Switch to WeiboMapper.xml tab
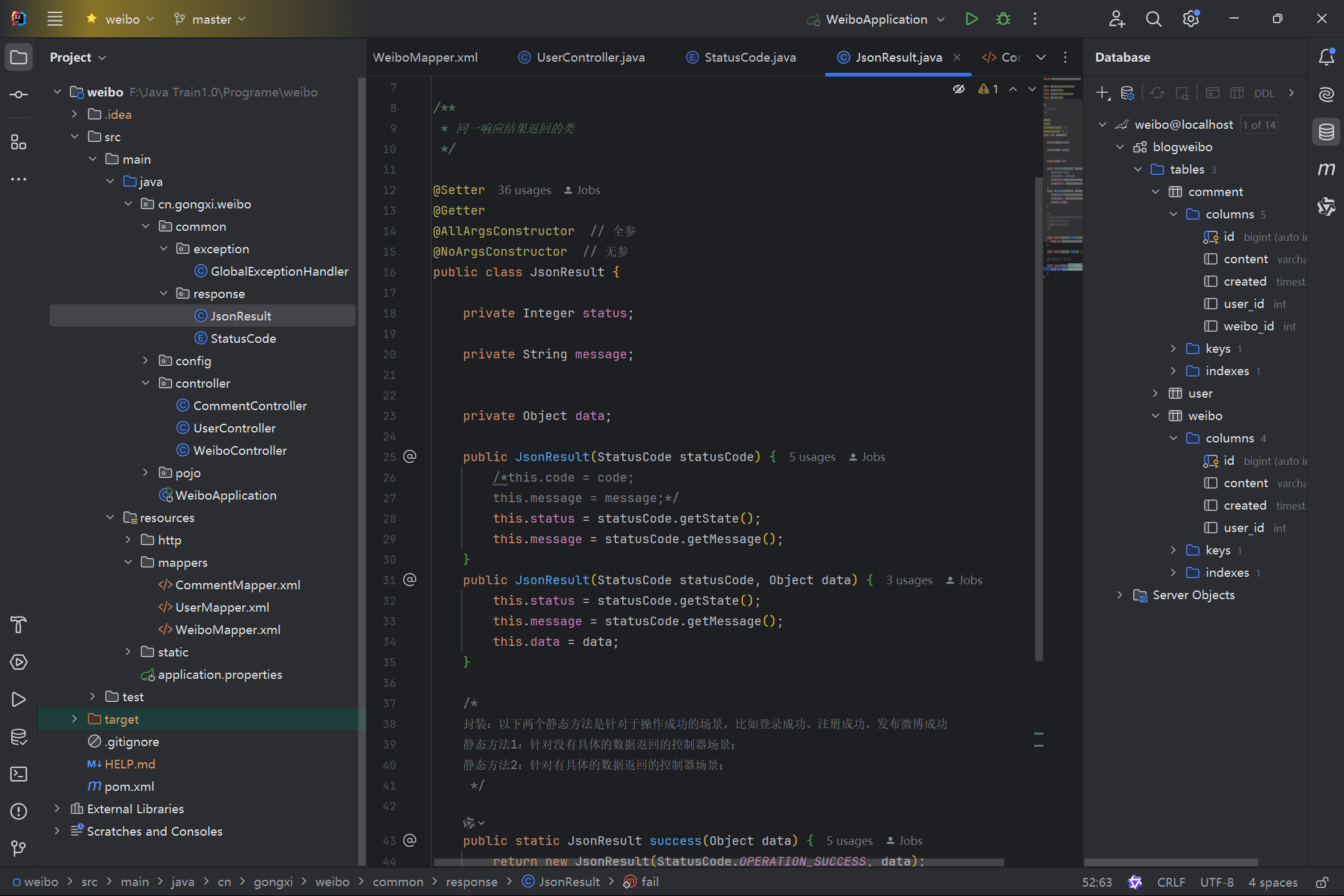 click(426, 57)
